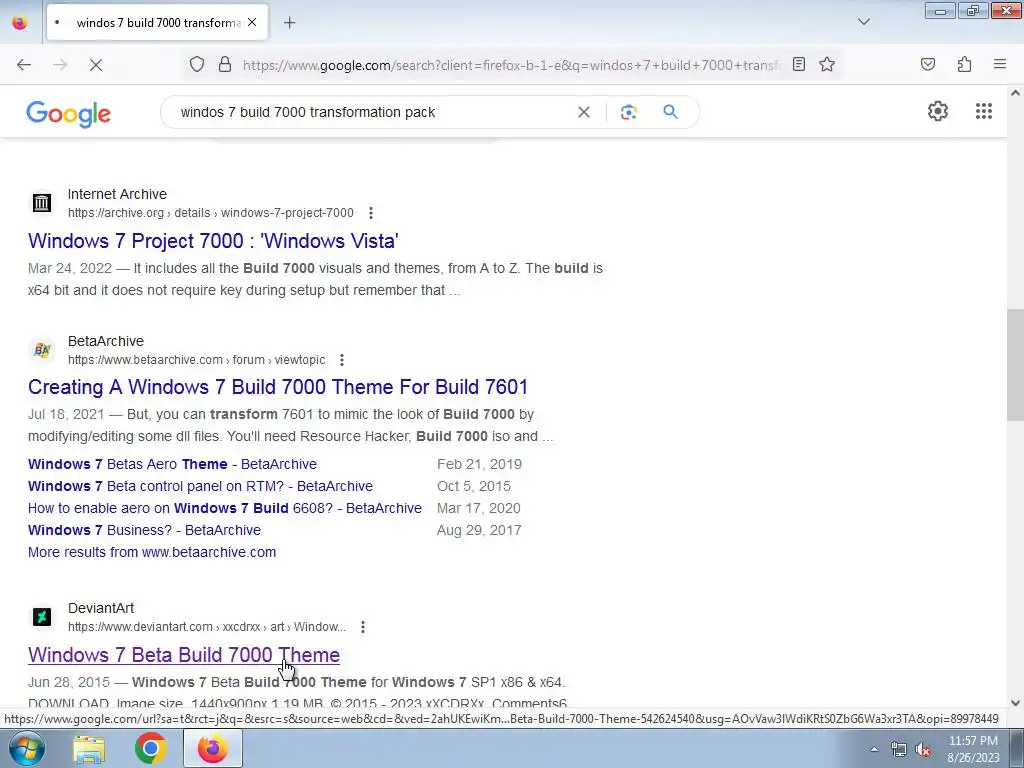
Task: Click the archive.org URL breadcrumb
Action: click(210, 213)
